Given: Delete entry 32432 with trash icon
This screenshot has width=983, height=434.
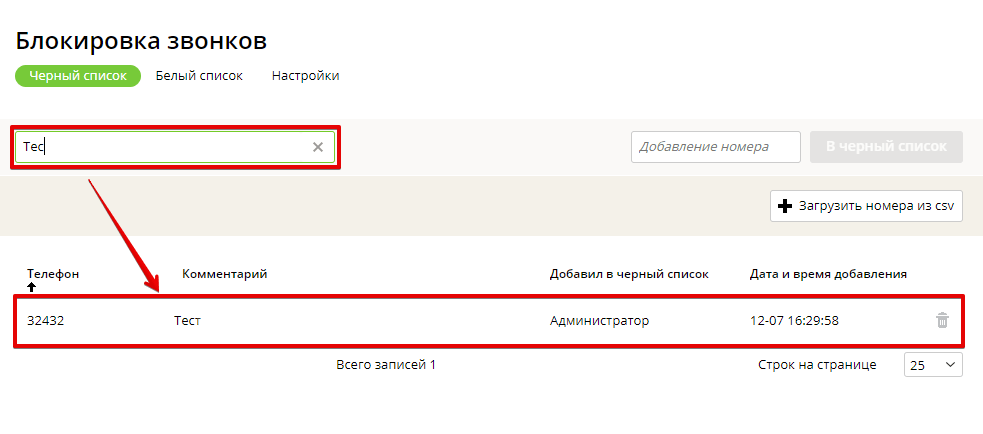Looking at the screenshot, I should [942, 321].
